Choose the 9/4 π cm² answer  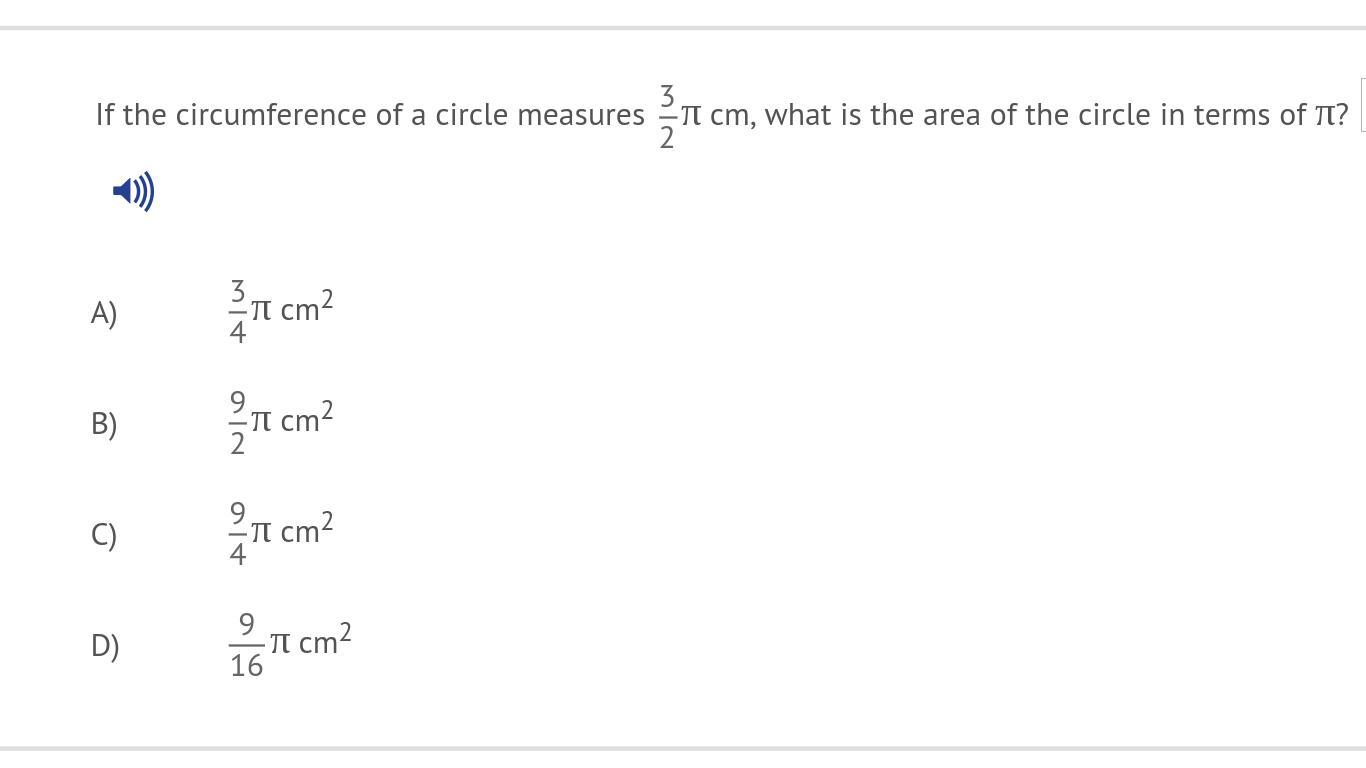pyautogui.click(x=280, y=533)
